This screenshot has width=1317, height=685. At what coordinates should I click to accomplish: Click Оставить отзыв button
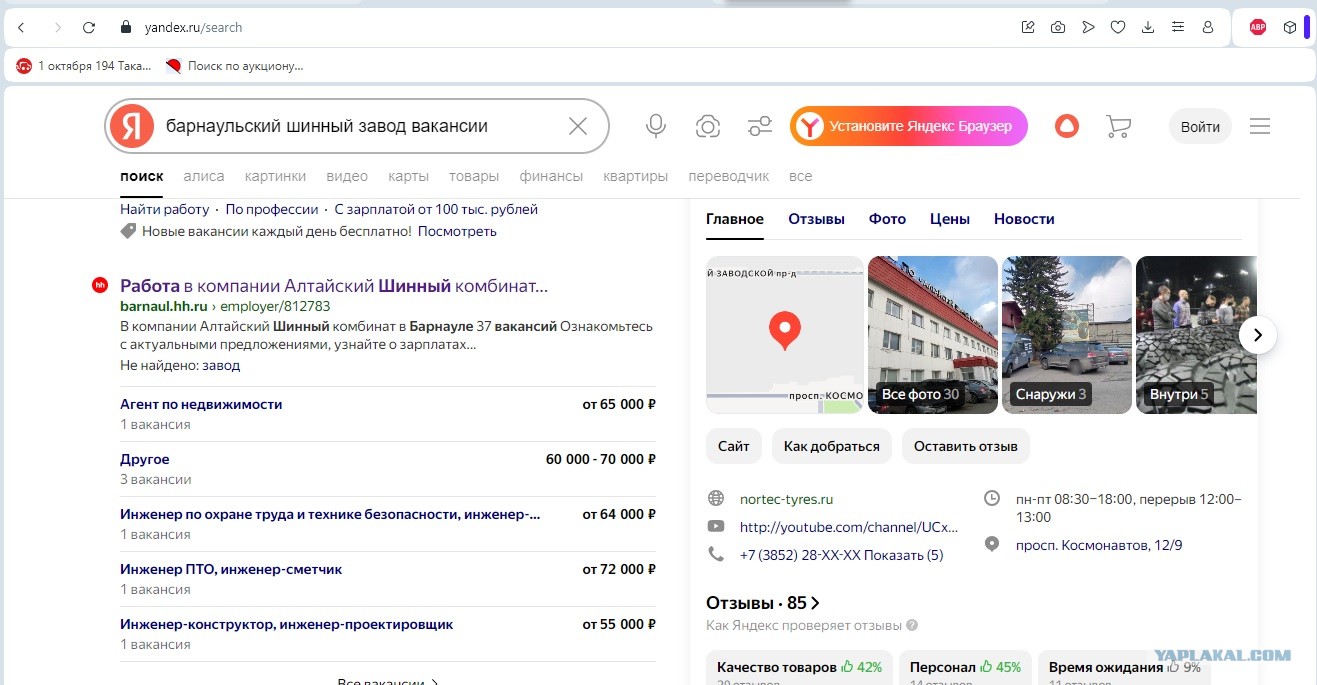pyautogui.click(x=966, y=446)
